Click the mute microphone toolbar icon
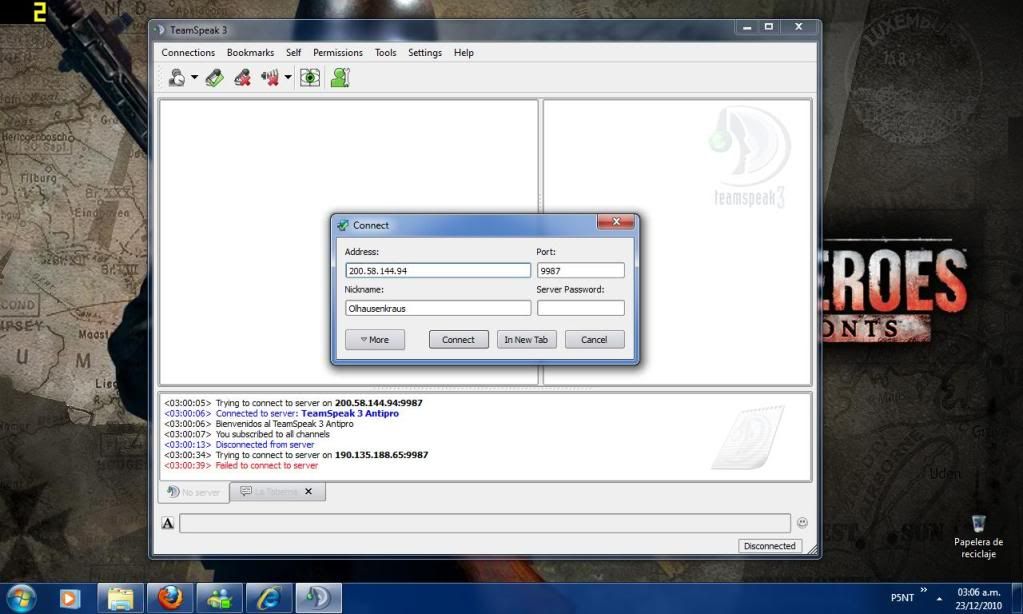 (243, 78)
